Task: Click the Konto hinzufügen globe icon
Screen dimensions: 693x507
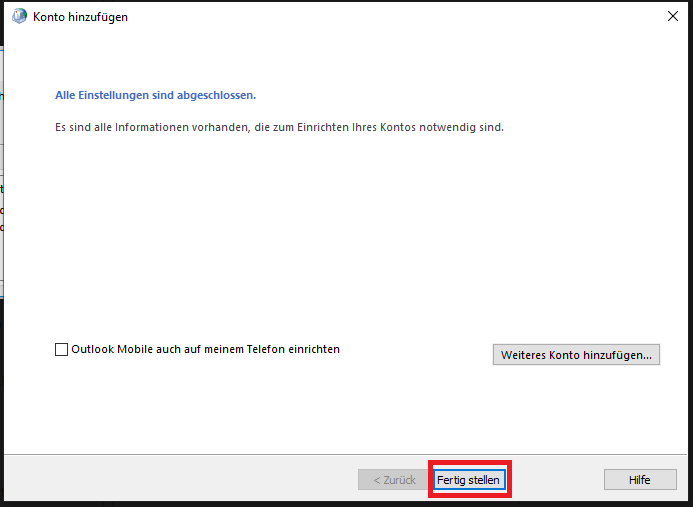Action: coord(19,17)
